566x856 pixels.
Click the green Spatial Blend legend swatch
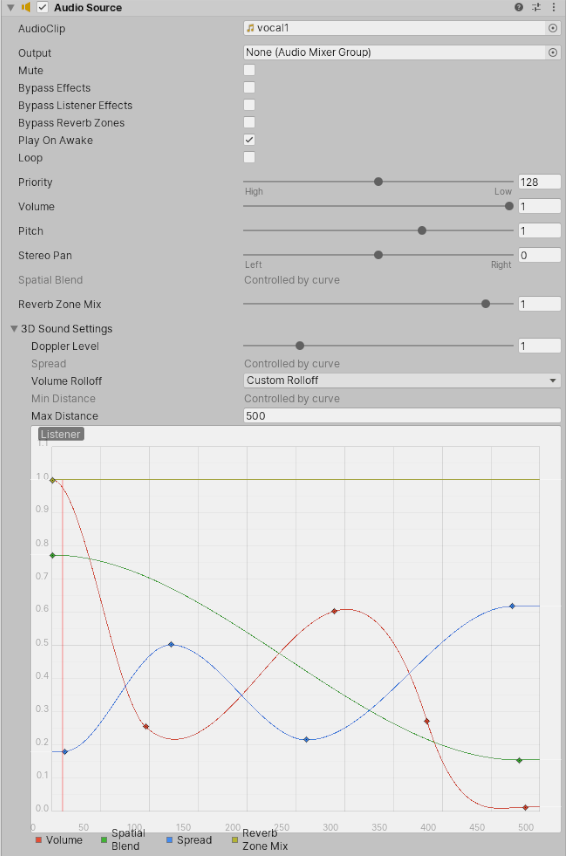104,840
